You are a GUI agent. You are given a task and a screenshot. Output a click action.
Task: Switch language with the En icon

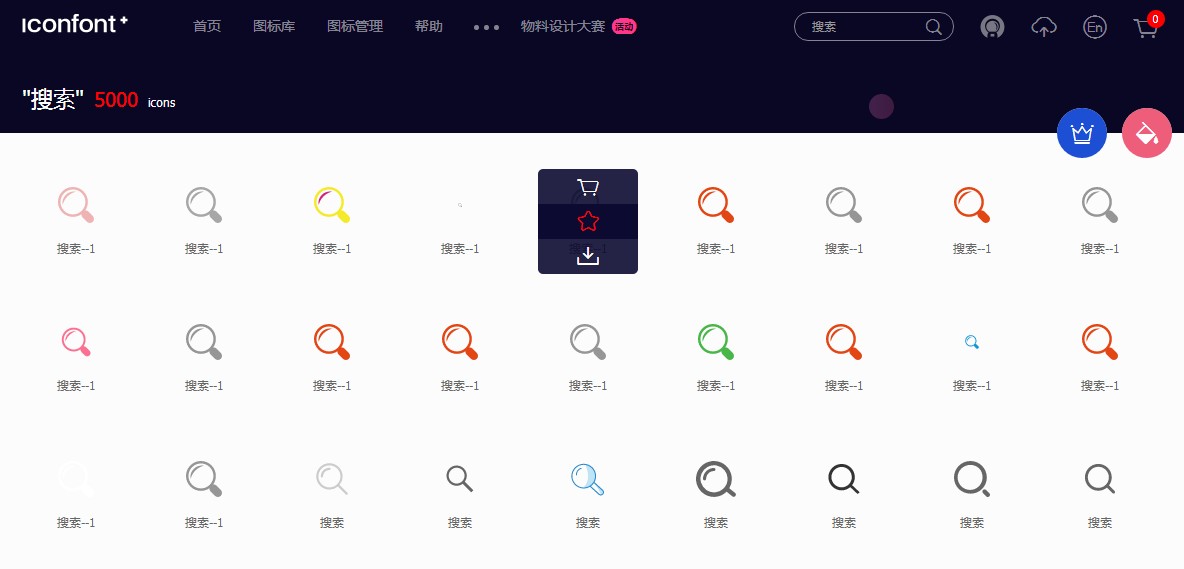click(x=1095, y=27)
